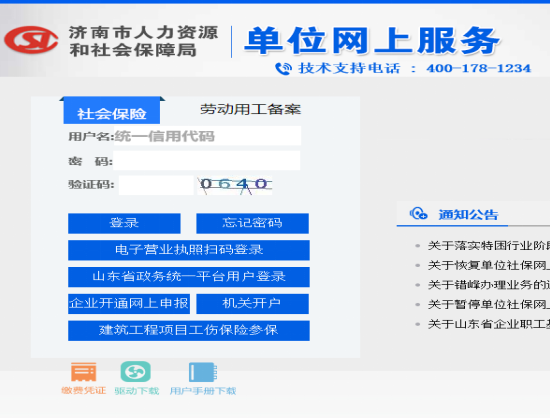The height and width of the screenshot is (419, 550).
Task: Open the 用户手册下载 manual download icon
Action: pos(203,372)
